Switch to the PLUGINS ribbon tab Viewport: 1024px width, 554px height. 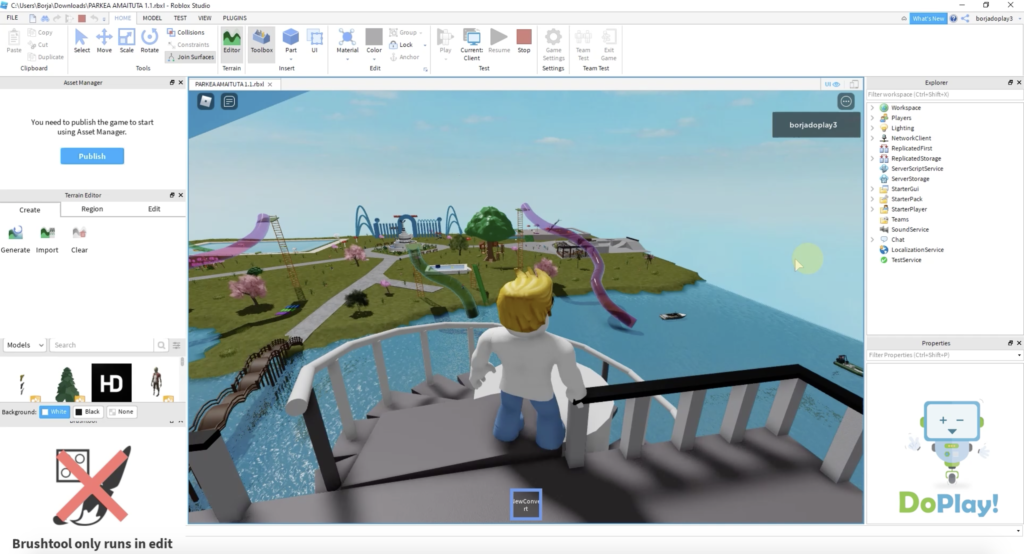[234, 18]
